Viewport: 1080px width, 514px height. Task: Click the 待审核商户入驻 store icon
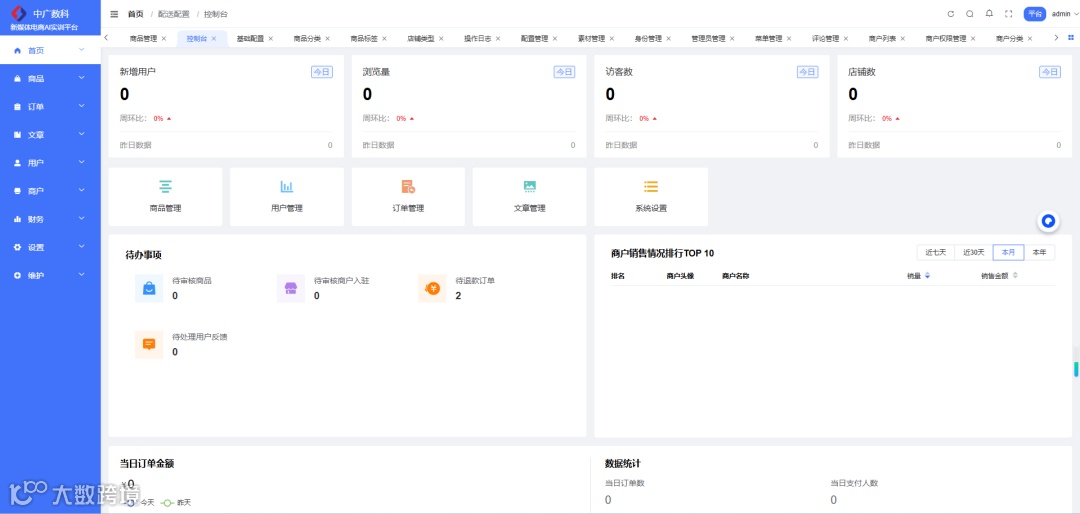pos(291,288)
